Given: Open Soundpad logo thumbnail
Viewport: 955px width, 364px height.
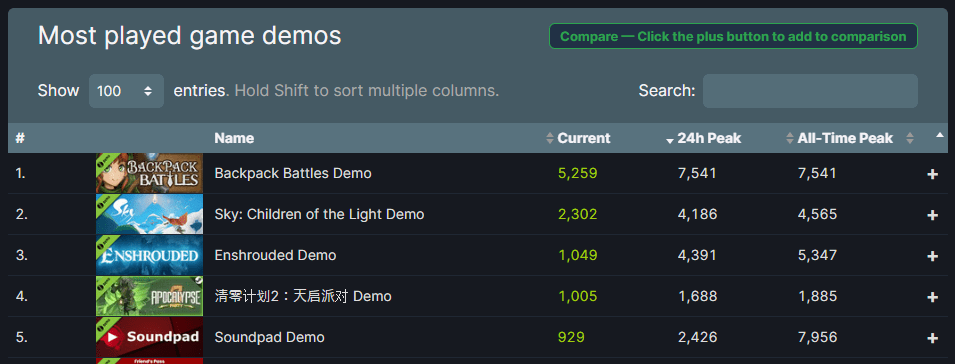Looking at the screenshot, I should [x=149, y=337].
